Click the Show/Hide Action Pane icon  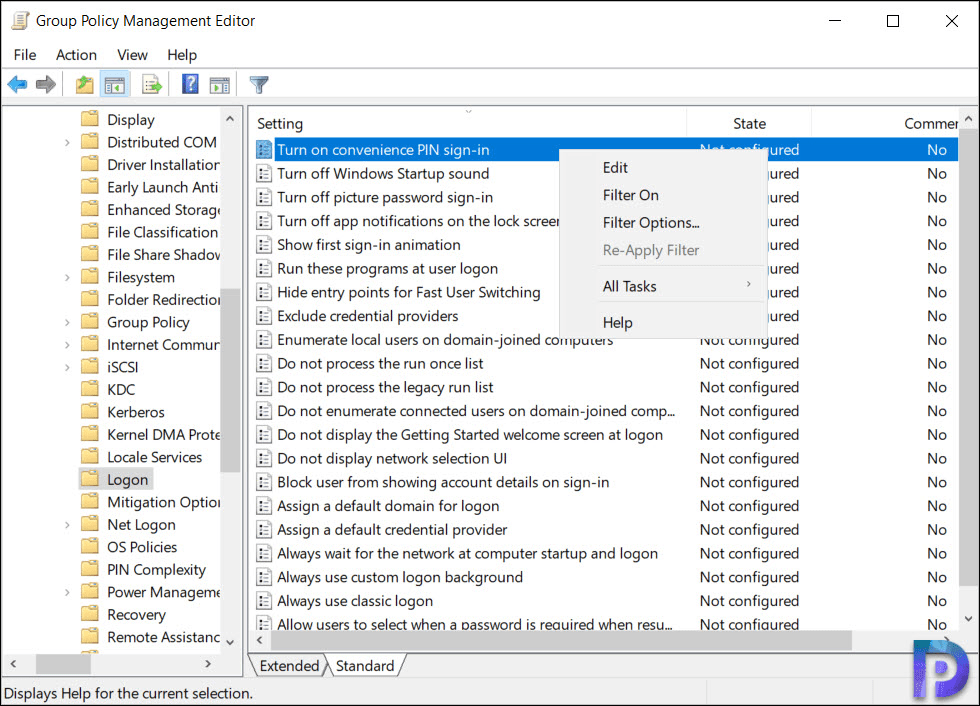(x=220, y=84)
